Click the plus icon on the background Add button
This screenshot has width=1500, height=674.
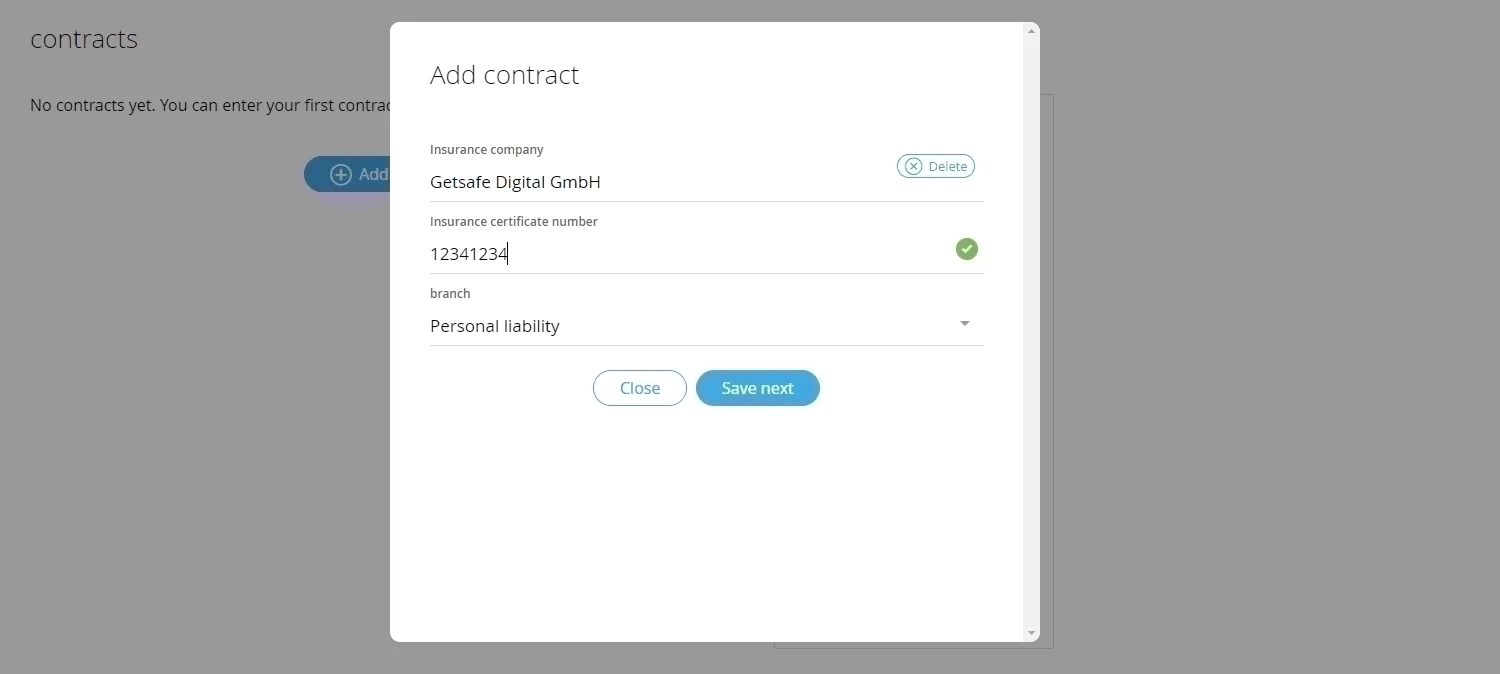(341, 174)
